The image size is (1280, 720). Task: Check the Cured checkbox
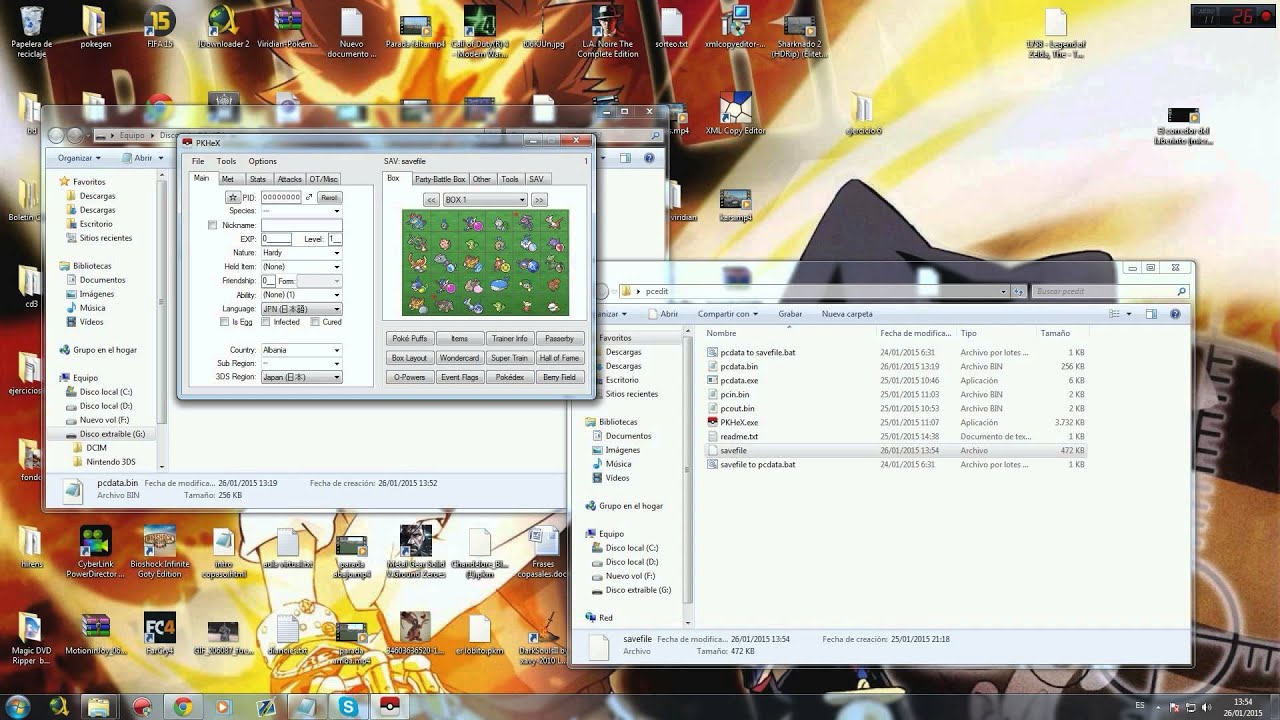315,322
